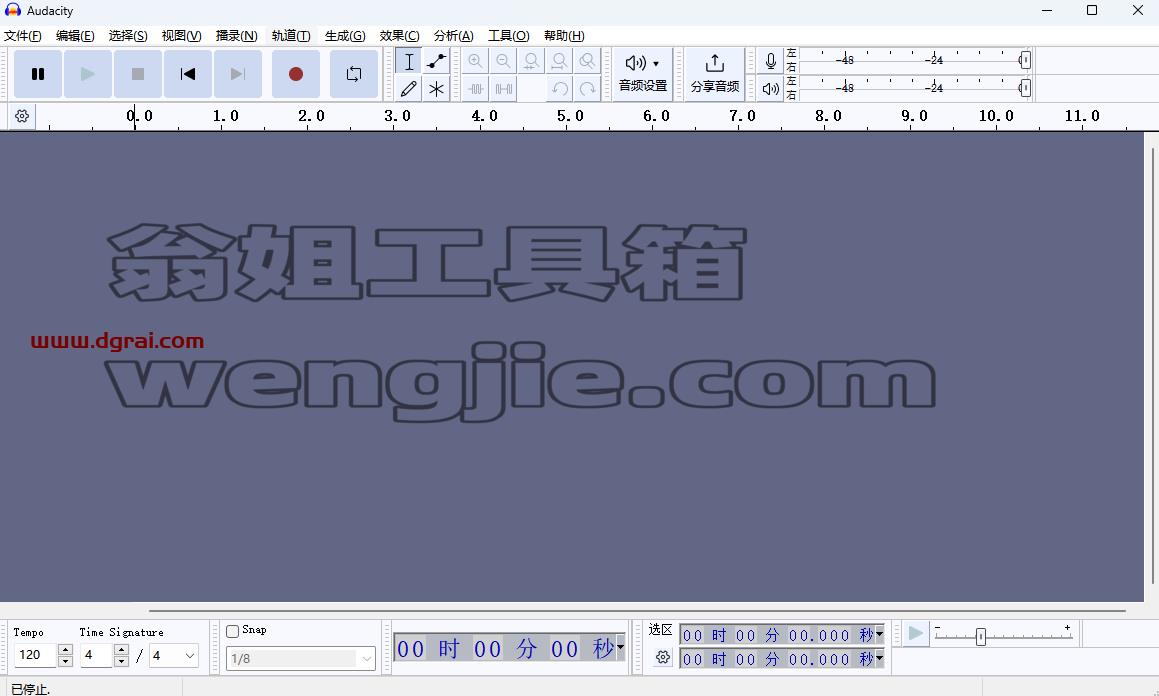Open the 选择(S) menu
Image resolution: width=1159 pixels, height=696 pixels.
point(128,35)
